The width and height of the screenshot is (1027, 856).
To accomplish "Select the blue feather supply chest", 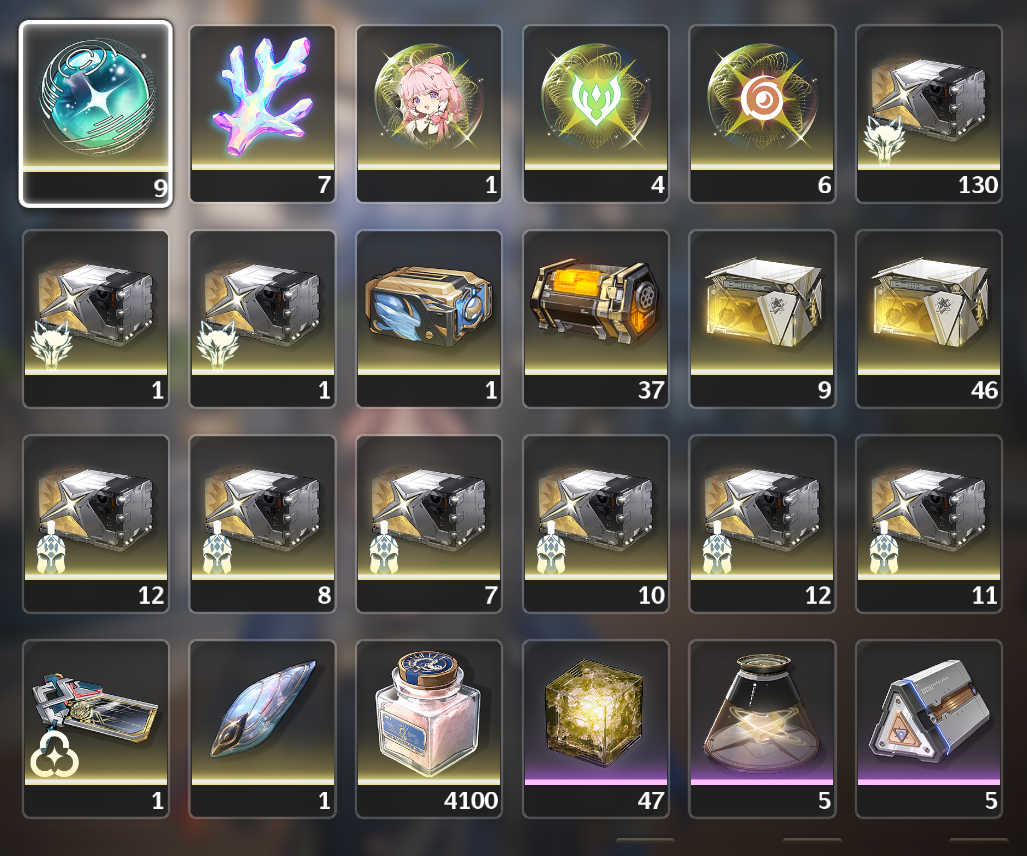I will click(x=429, y=319).
